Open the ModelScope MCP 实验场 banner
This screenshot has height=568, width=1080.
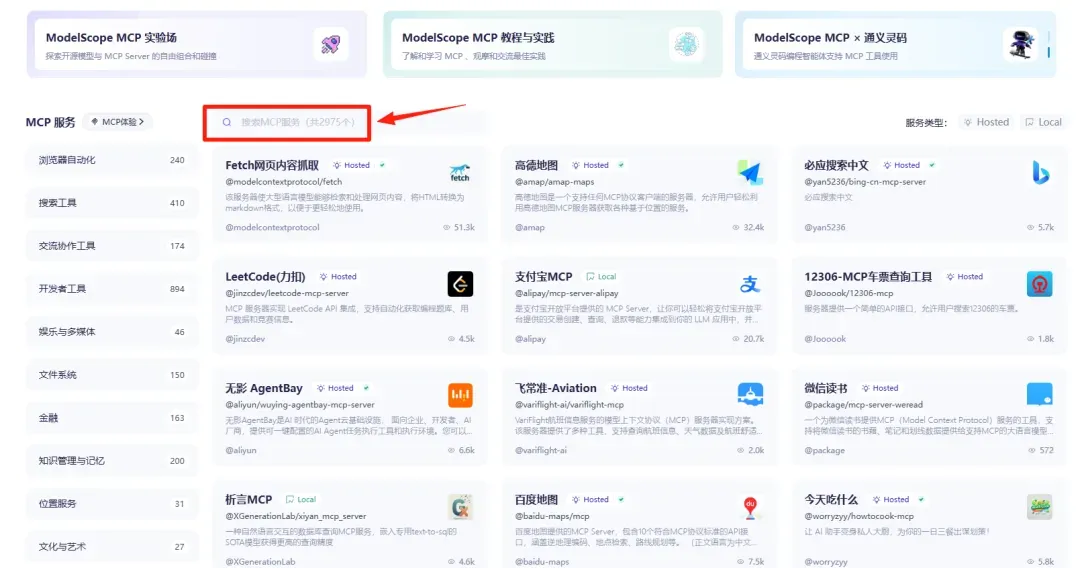click(197, 45)
